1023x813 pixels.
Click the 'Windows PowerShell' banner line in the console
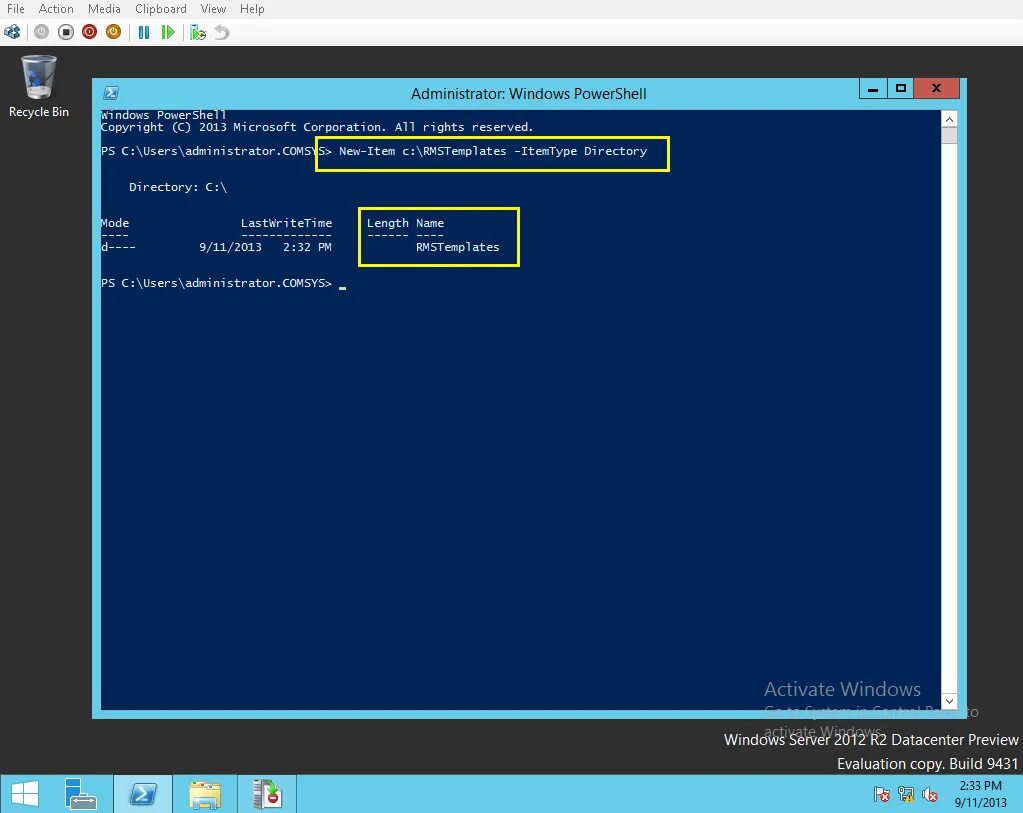pyautogui.click(x=163, y=115)
